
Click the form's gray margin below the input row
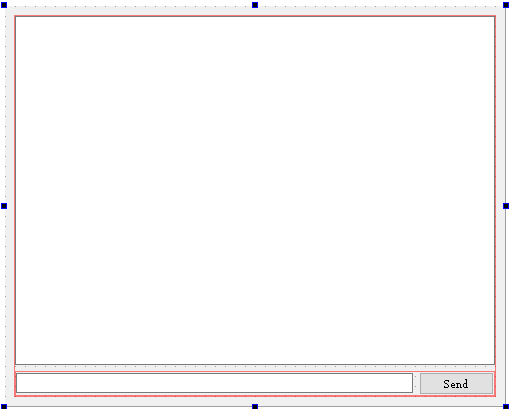coord(255,401)
